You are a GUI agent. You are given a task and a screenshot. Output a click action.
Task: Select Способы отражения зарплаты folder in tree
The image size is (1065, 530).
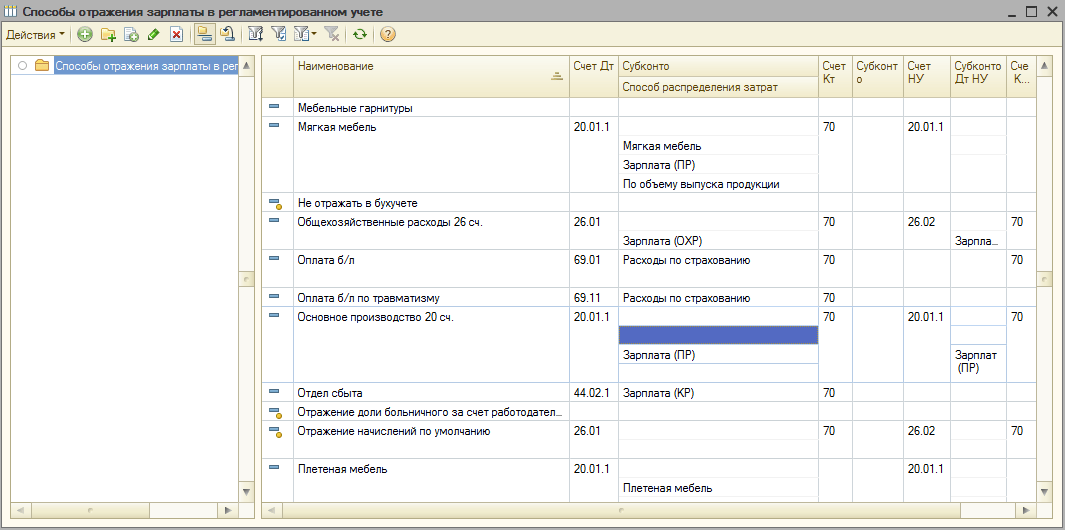tap(145, 66)
